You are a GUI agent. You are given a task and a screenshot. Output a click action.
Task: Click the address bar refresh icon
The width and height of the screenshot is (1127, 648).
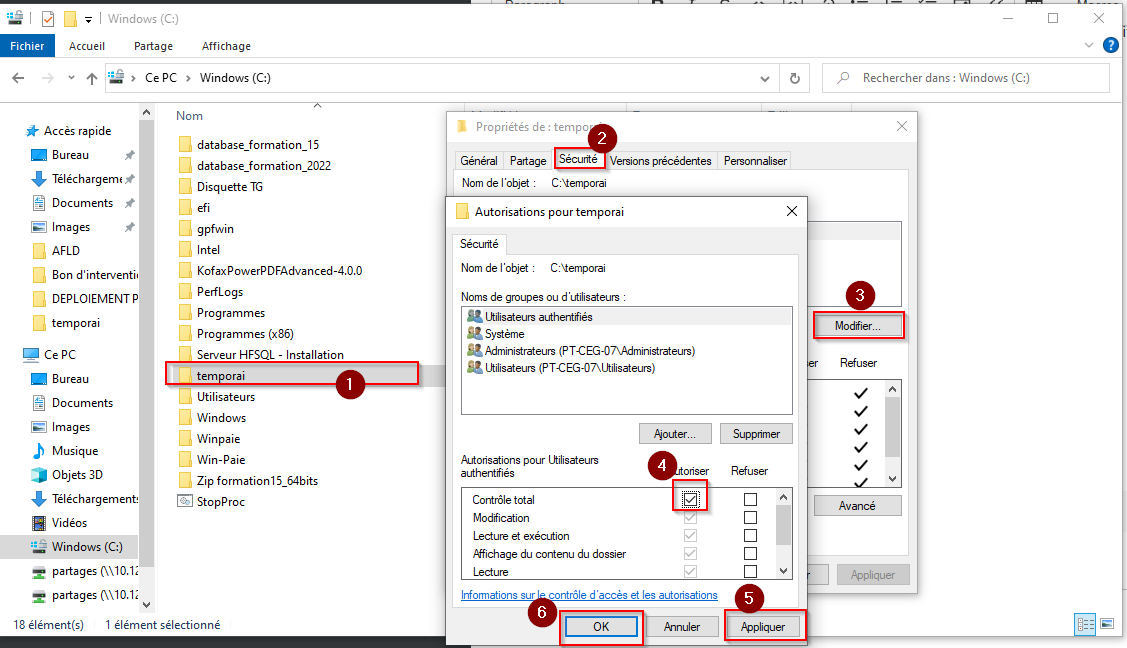click(x=794, y=78)
